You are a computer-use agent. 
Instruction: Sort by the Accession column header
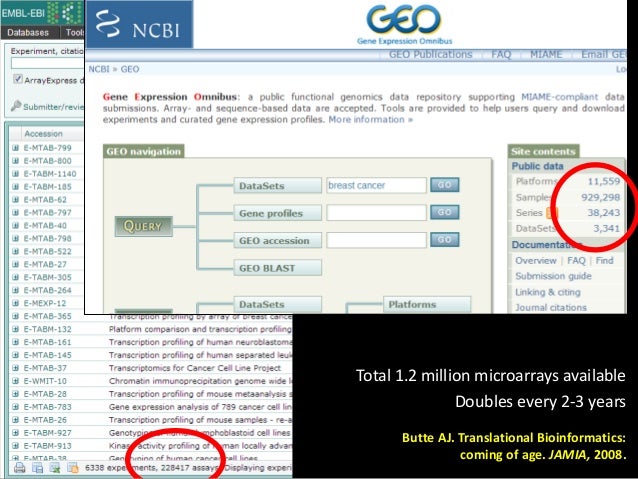[44, 134]
